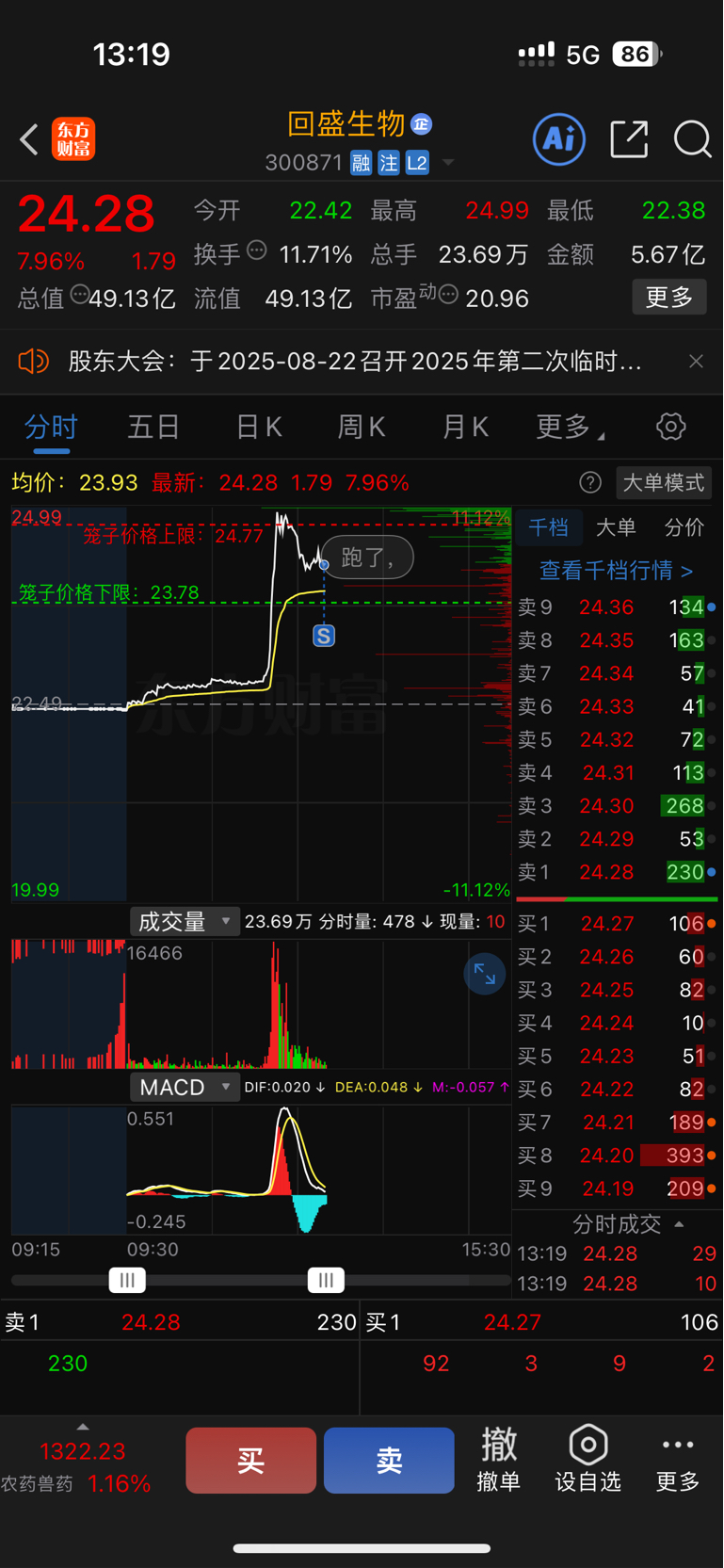
Task: Select the 买9 24.19 order row
Action: point(617,1188)
